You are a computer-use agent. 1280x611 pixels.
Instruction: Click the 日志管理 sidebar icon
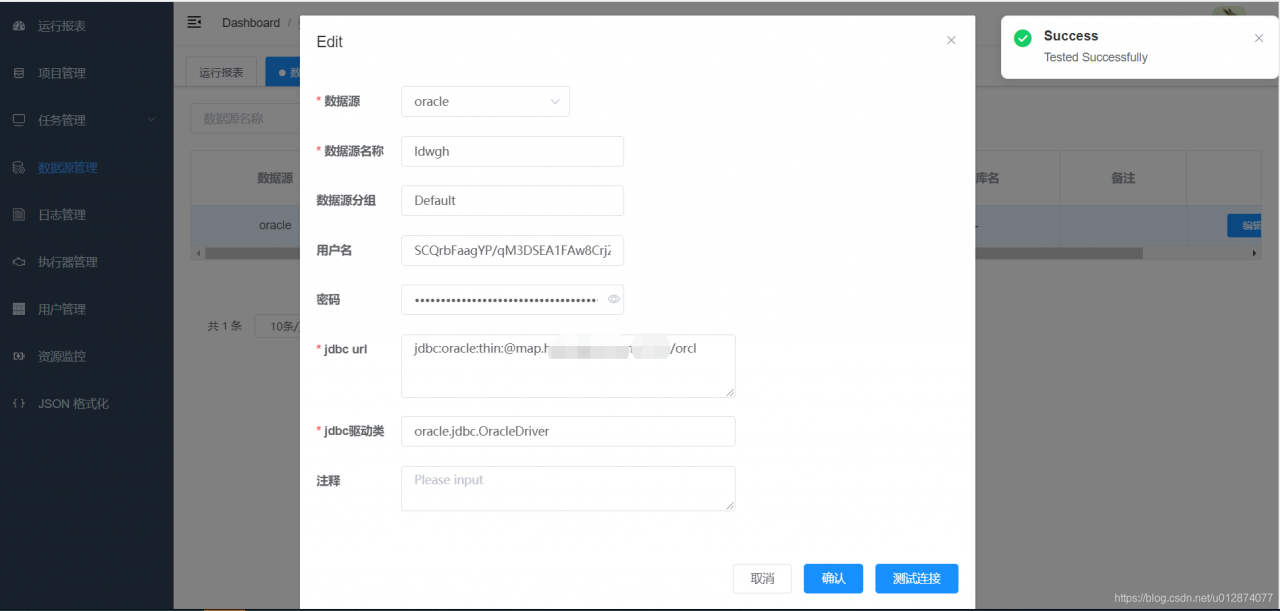(x=18, y=215)
